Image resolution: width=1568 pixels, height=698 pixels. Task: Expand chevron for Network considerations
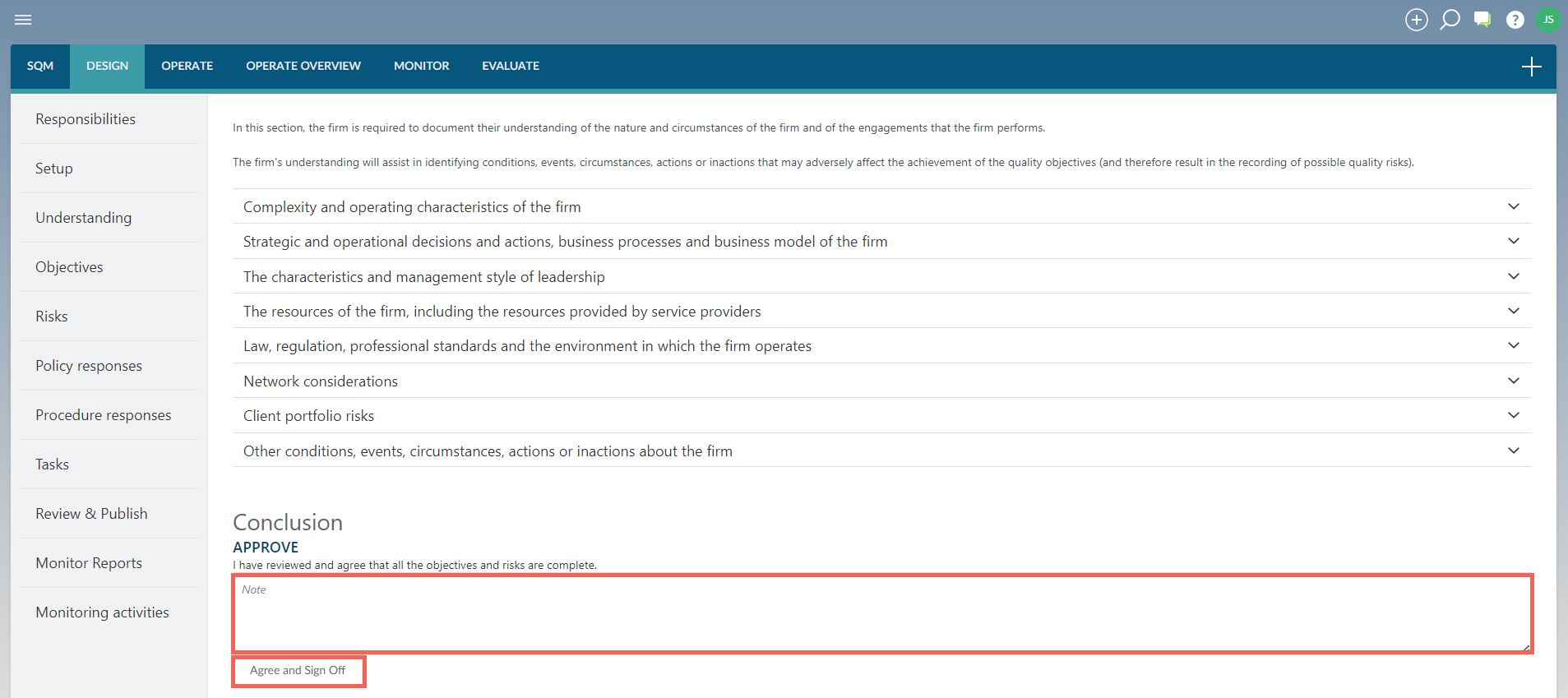click(1513, 381)
